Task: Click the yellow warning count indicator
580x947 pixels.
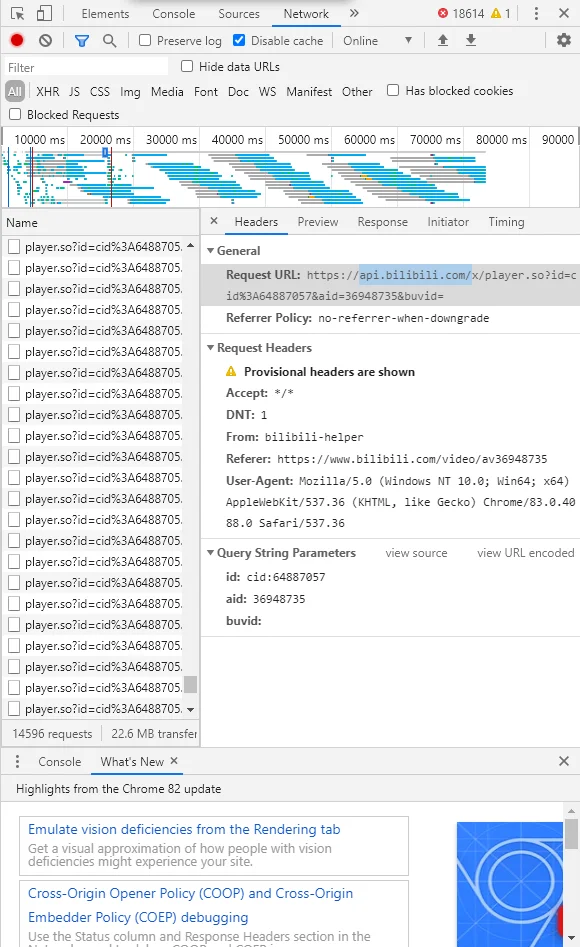Action: (501, 13)
